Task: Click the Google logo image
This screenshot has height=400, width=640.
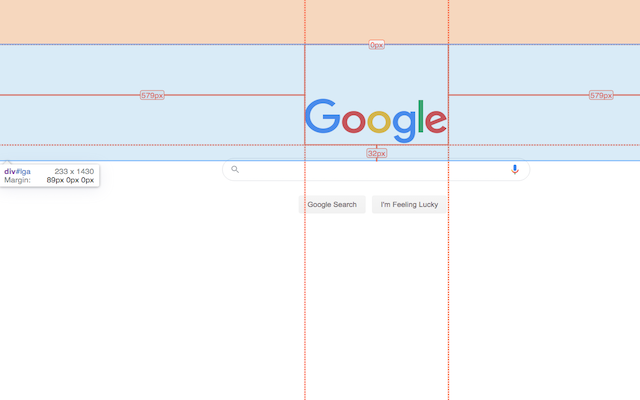Action: pos(376,120)
